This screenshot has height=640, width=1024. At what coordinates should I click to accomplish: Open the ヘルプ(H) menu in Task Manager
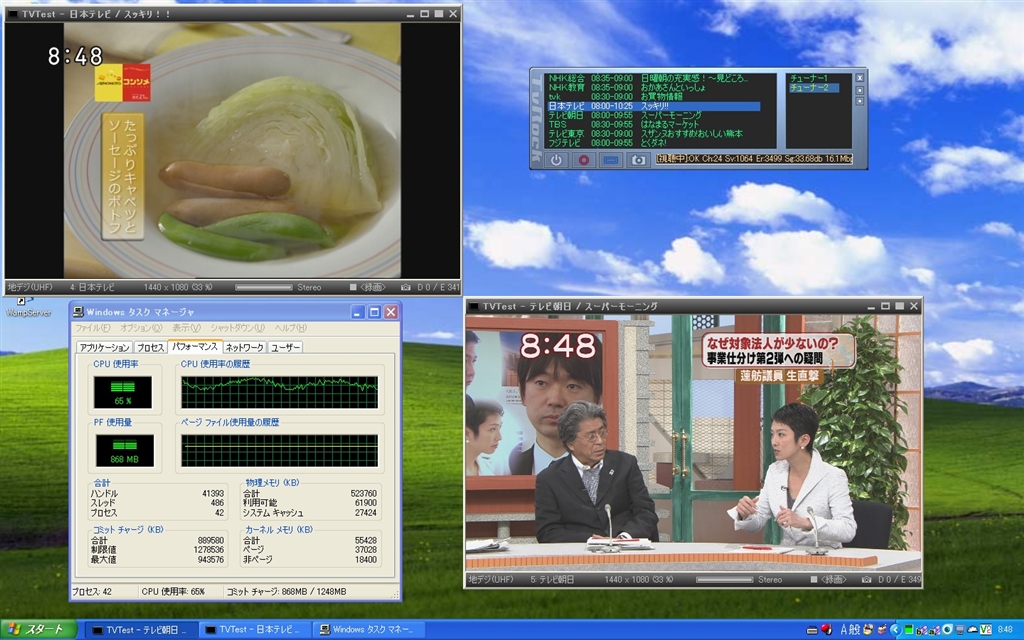tap(291, 328)
